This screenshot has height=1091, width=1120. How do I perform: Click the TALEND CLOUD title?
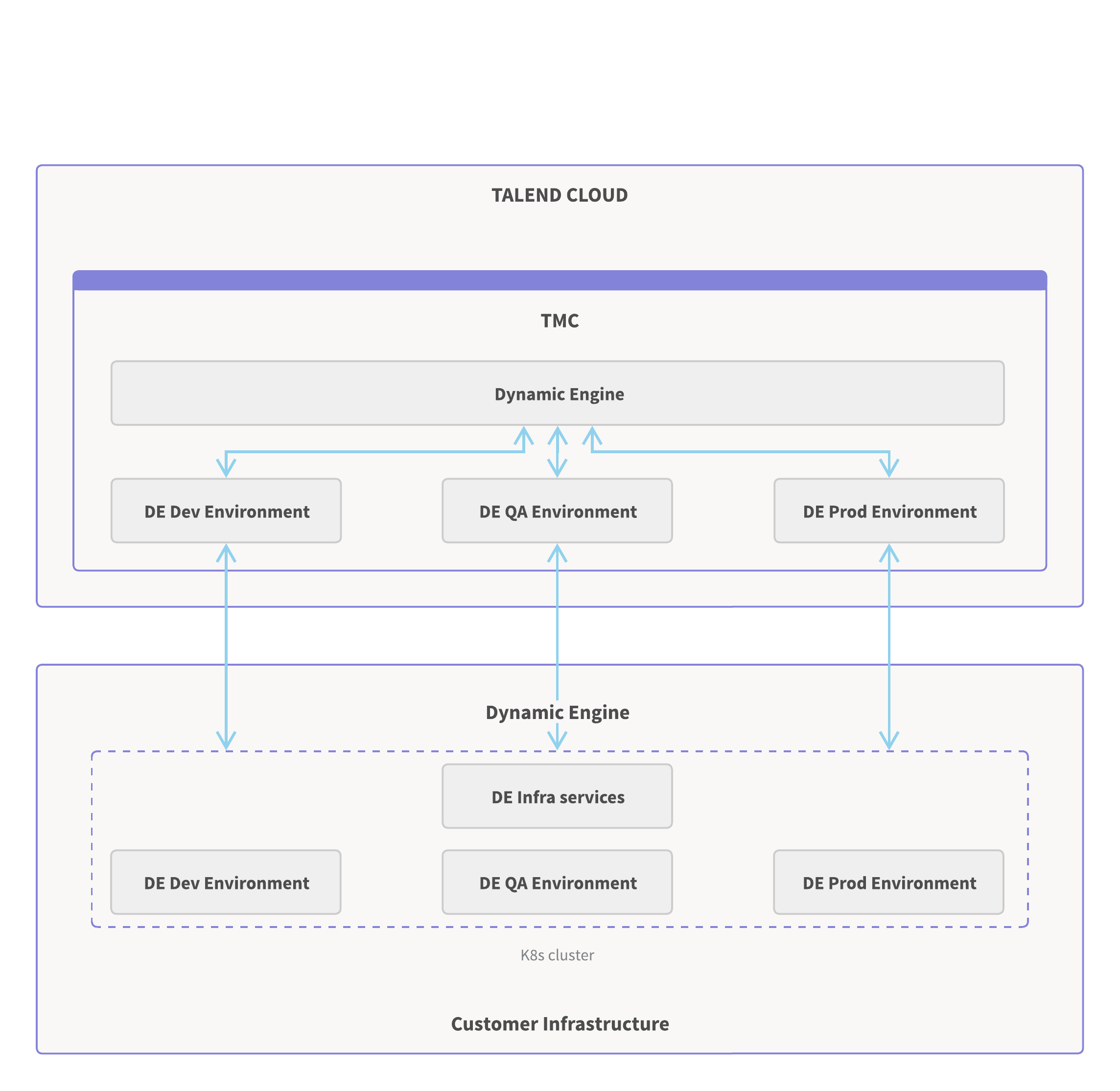point(560,195)
